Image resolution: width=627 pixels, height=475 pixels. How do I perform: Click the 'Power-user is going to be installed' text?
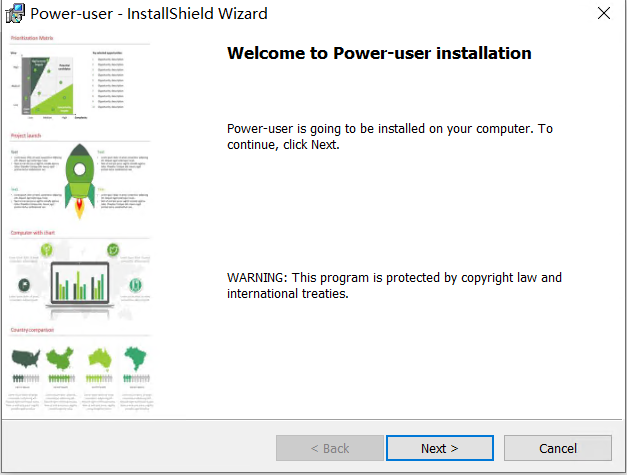[x=390, y=136]
